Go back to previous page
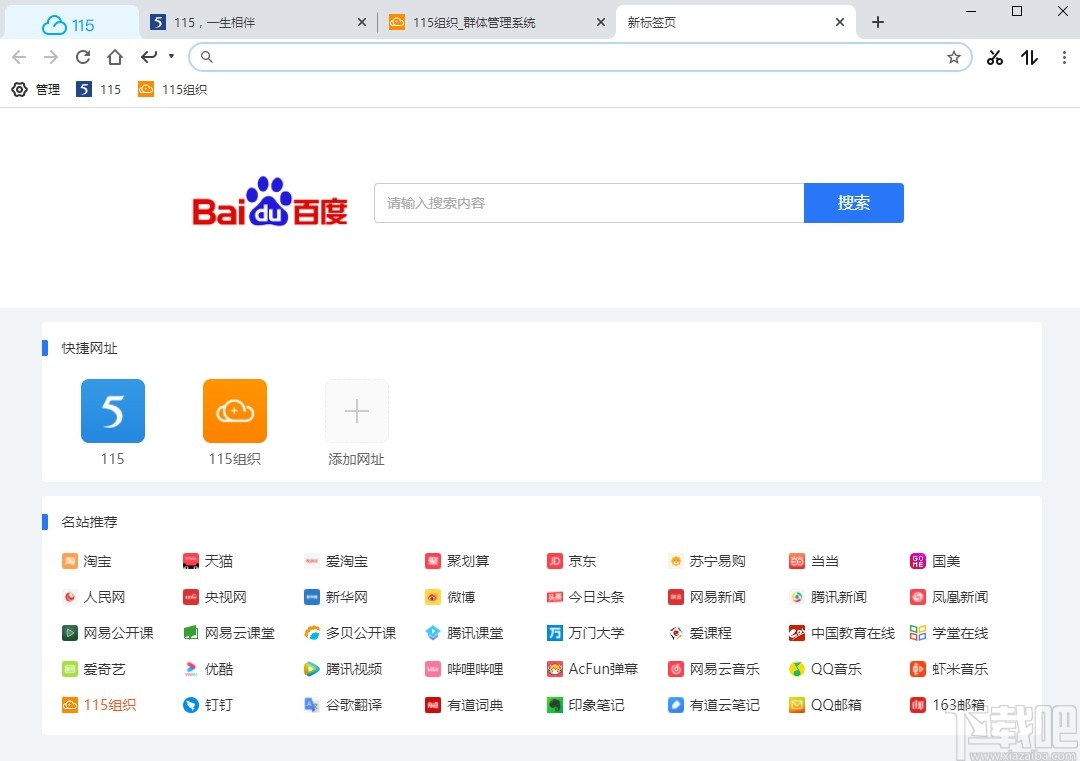 pyautogui.click(x=19, y=57)
